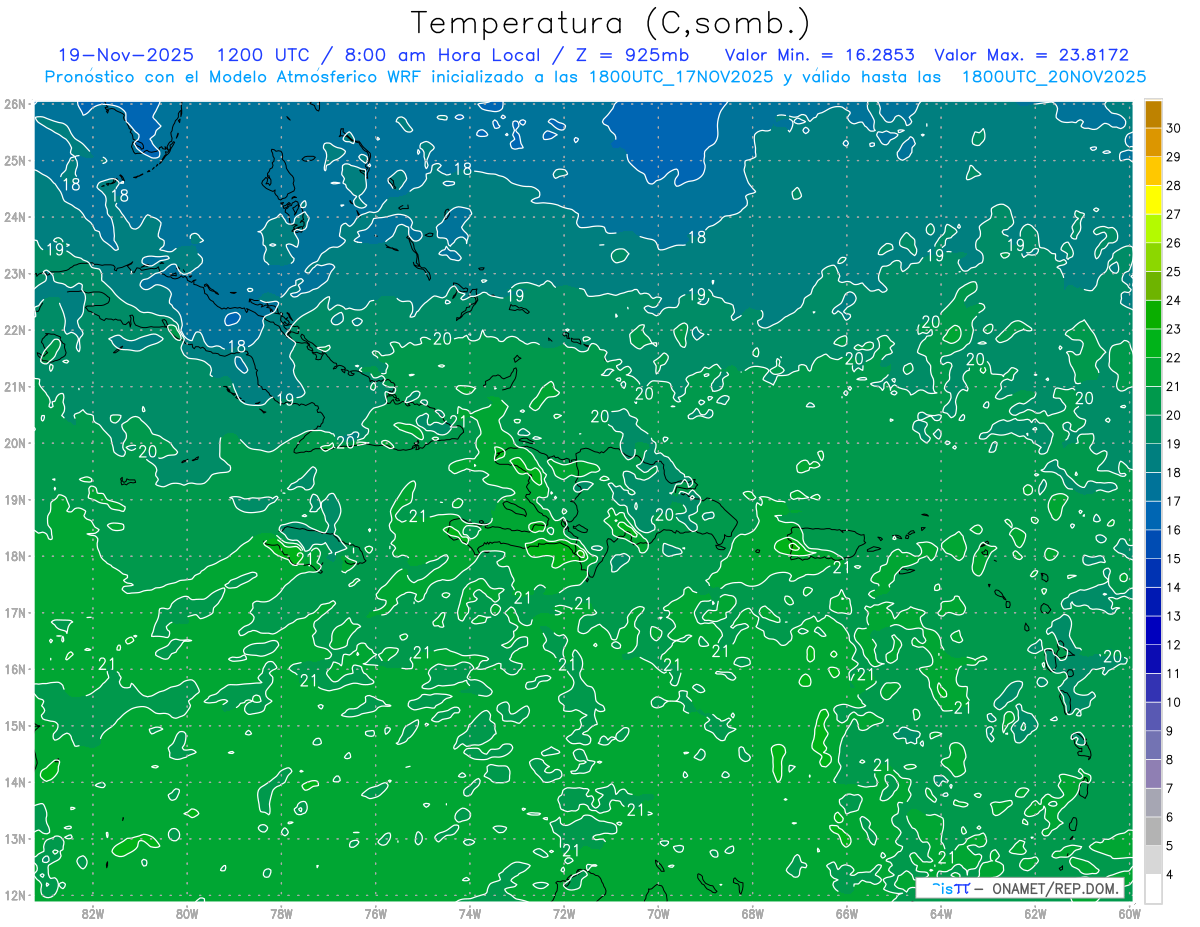Select the 'Z = 925mb' level text
The height and width of the screenshot is (927, 1200).
tap(629, 55)
